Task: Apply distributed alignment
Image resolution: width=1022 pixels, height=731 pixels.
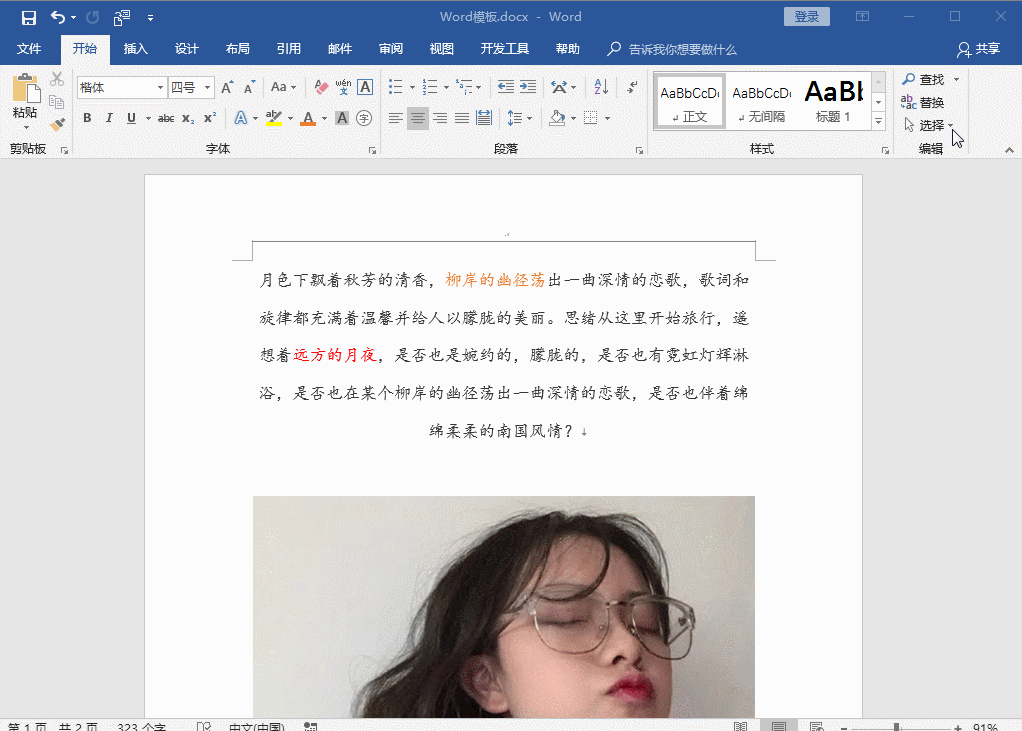Action: click(x=484, y=118)
